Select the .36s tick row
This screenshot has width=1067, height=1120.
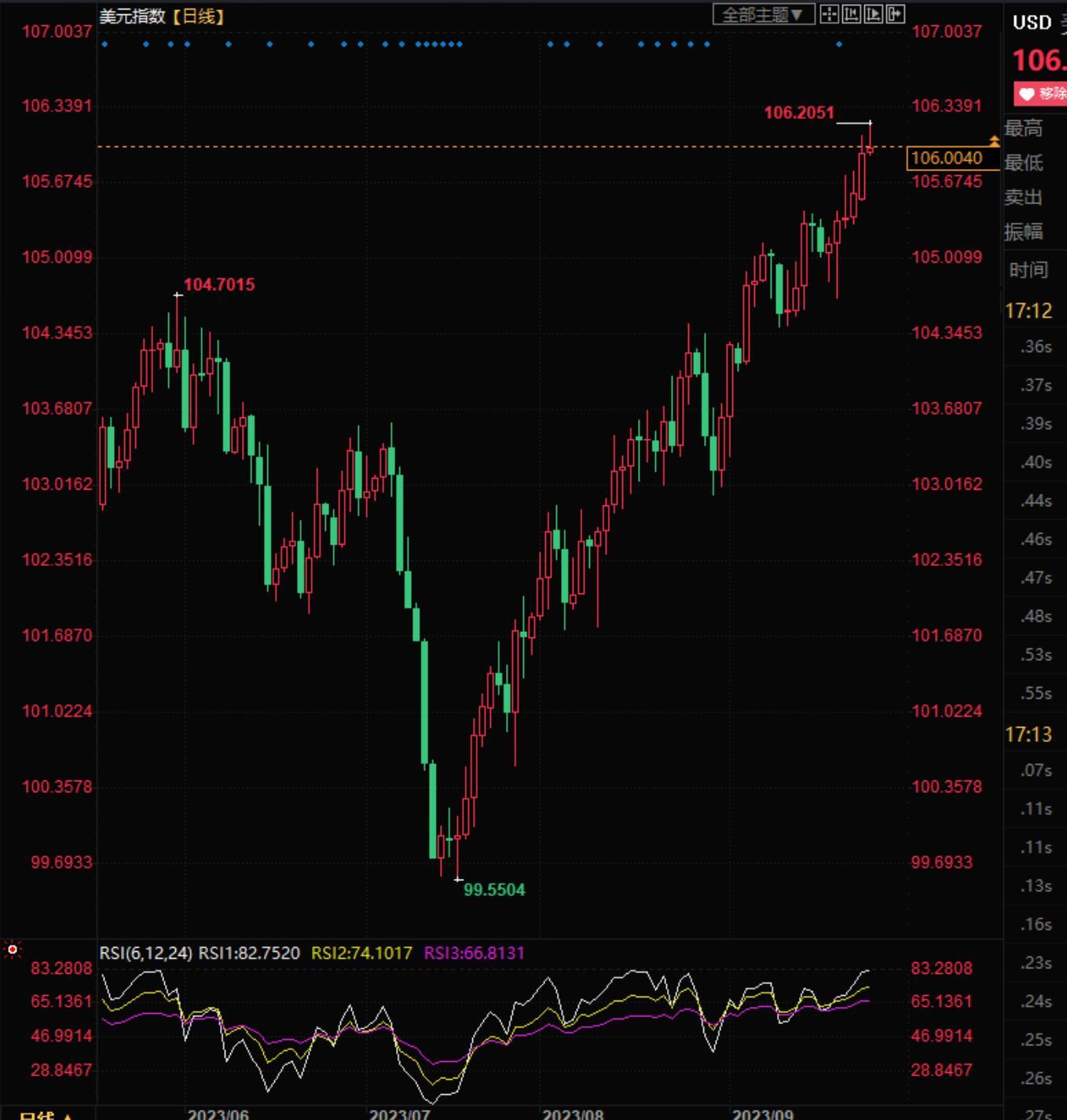click(1036, 347)
